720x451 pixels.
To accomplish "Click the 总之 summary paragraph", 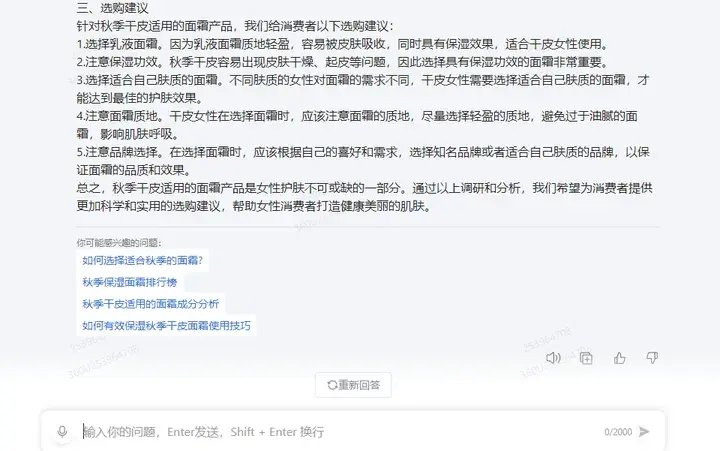I will click(x=364, y=197).
